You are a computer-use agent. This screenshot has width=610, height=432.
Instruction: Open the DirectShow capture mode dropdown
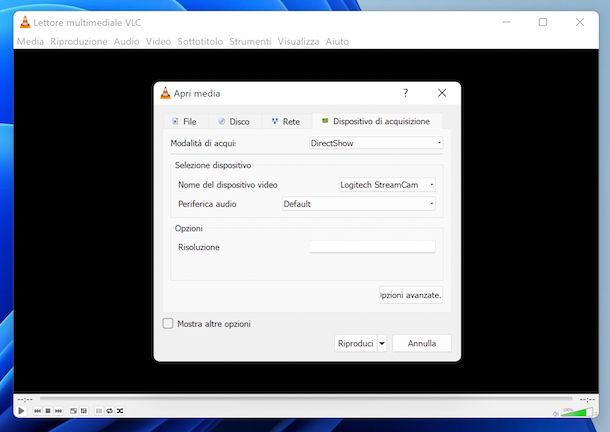pos(376,143)
